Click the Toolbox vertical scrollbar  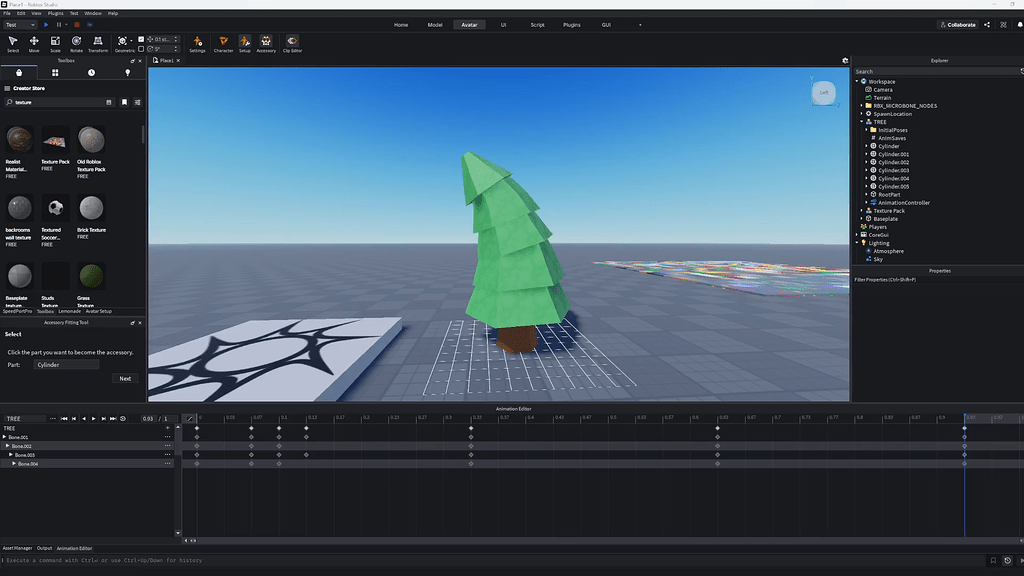142,134
